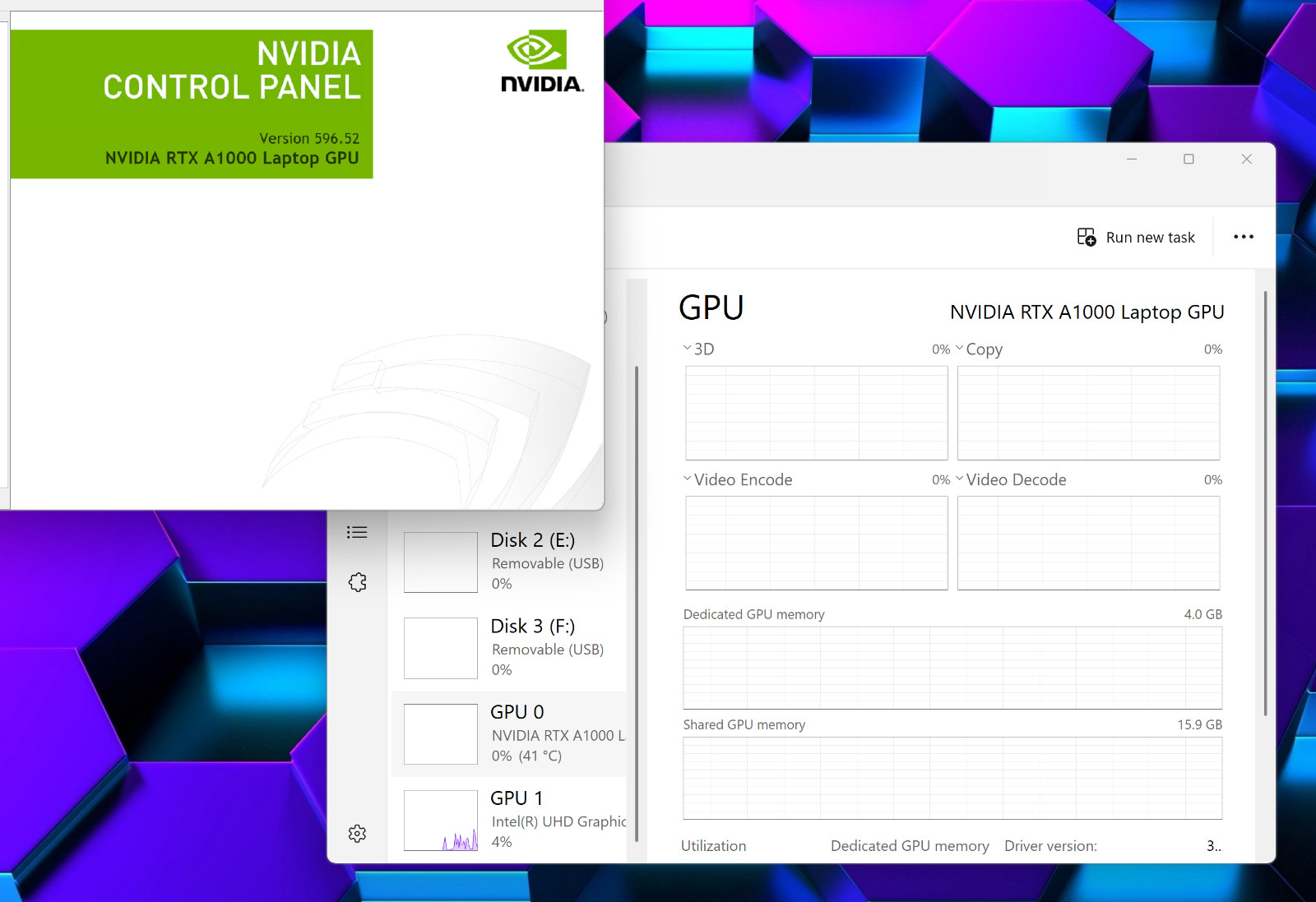Click the Video Decode utilization graph
This screenshot has height=902, width=1316.
(1089, 543)
